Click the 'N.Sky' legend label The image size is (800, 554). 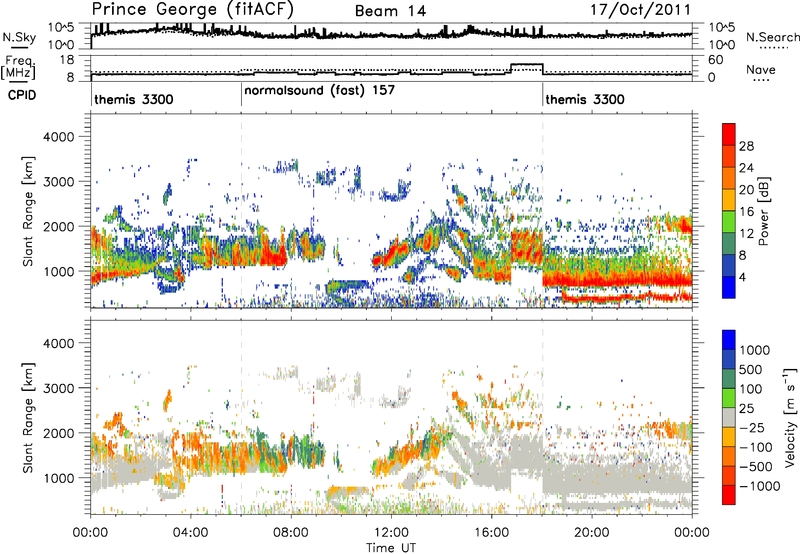tap(19, 37)
